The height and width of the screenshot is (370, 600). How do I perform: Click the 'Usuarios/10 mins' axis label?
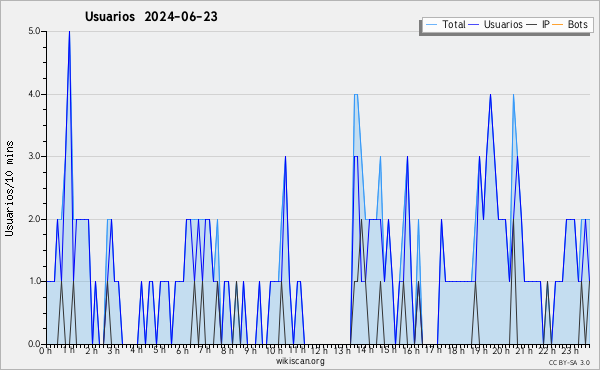[x=9, y=188]
